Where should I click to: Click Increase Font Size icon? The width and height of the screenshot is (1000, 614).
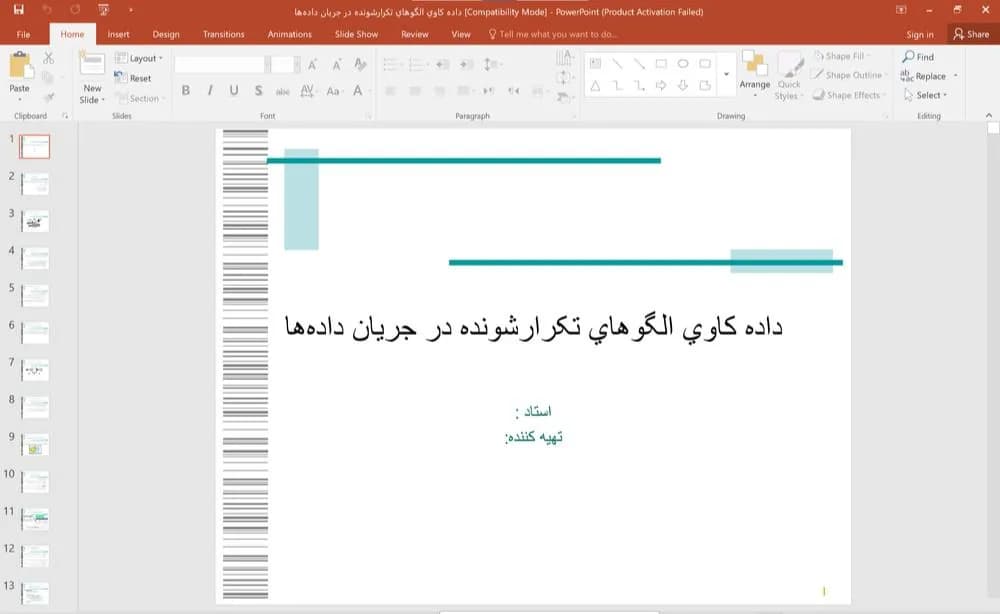[x=312, y=64]
